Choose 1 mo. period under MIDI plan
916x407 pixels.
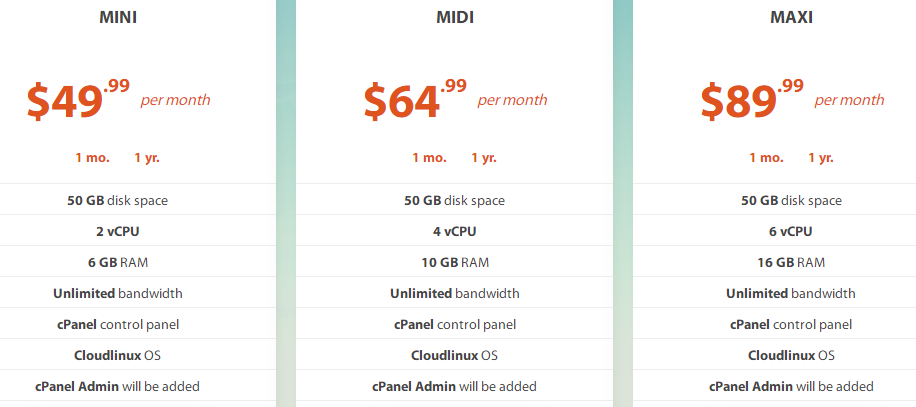pyautogui.click(x=429, y=158)
